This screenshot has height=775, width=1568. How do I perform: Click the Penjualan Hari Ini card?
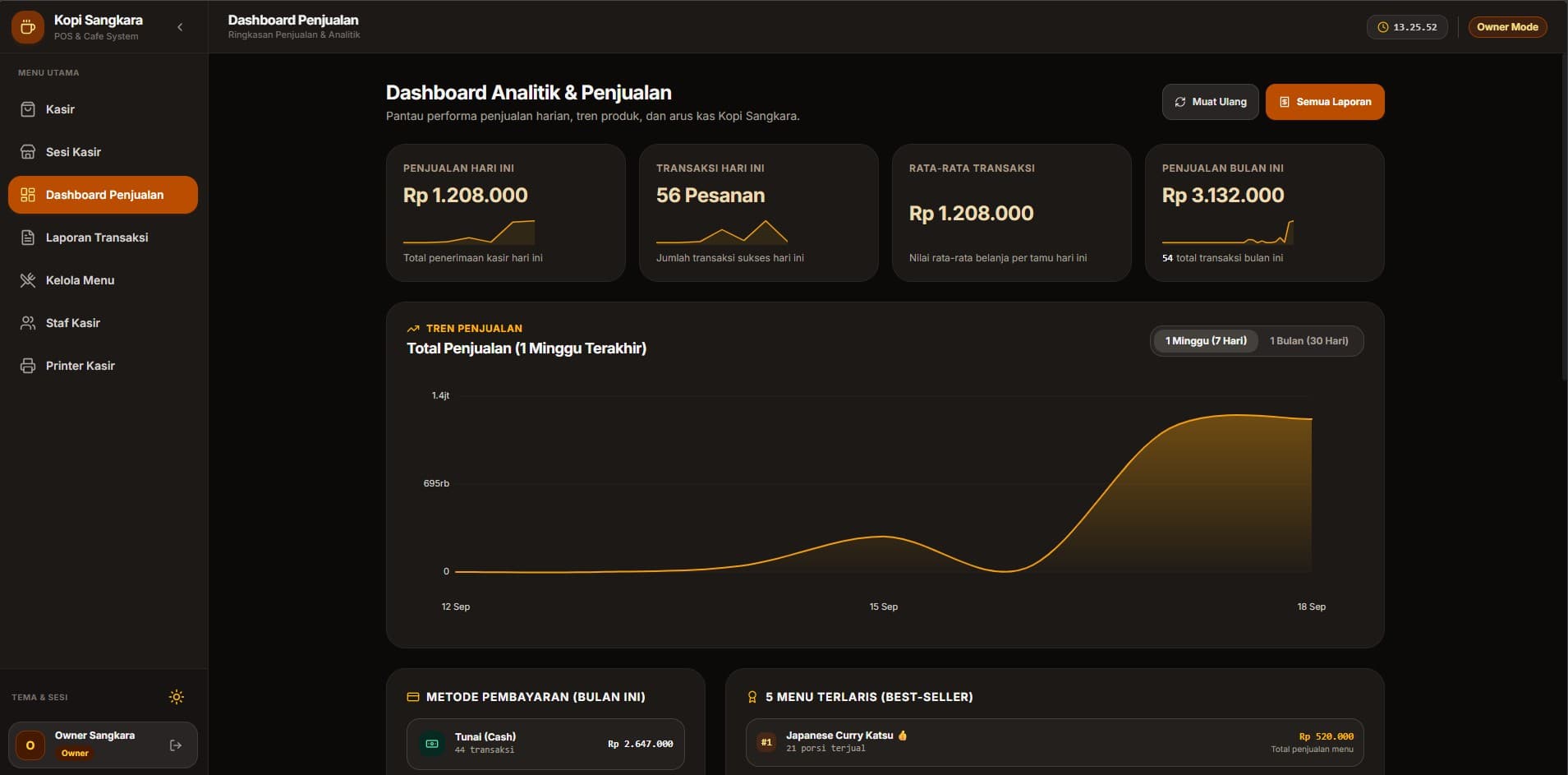pyautogui.click(x=506, y=213)
